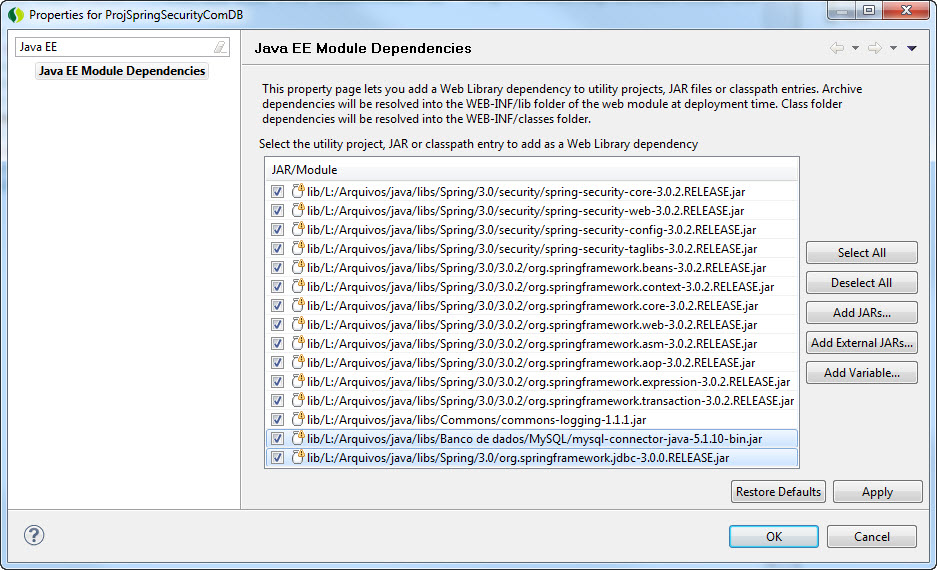Screen dimensions: 937x570
Task: Open the property page view menu arrow
Action: (x=912, y=48)
